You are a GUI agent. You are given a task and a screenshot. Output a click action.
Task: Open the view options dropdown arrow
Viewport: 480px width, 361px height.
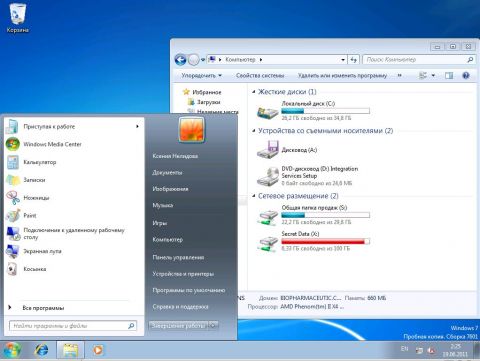tap(433, 75)
